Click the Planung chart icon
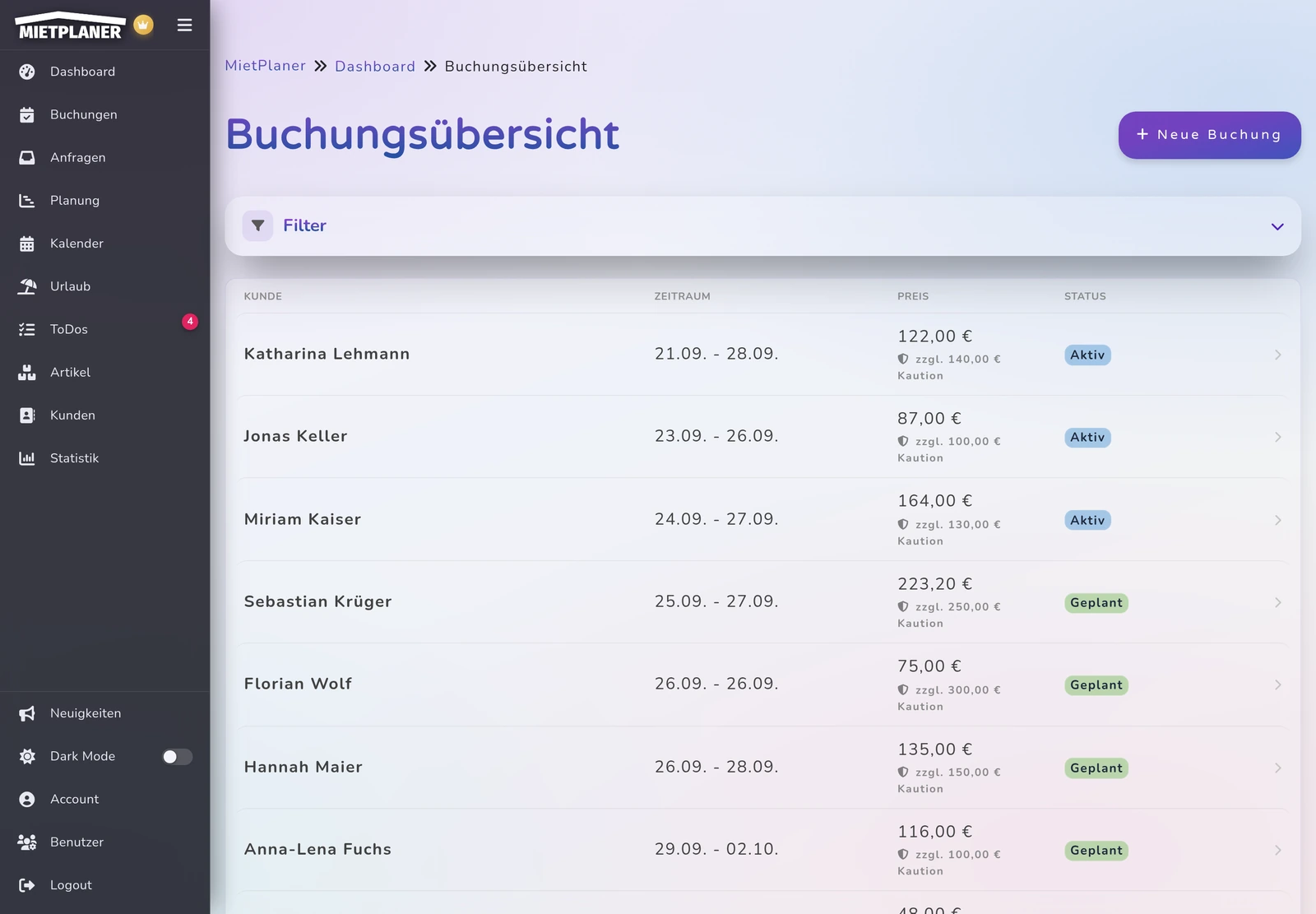Screen dimensions: 1316x914 pos(27,200)
